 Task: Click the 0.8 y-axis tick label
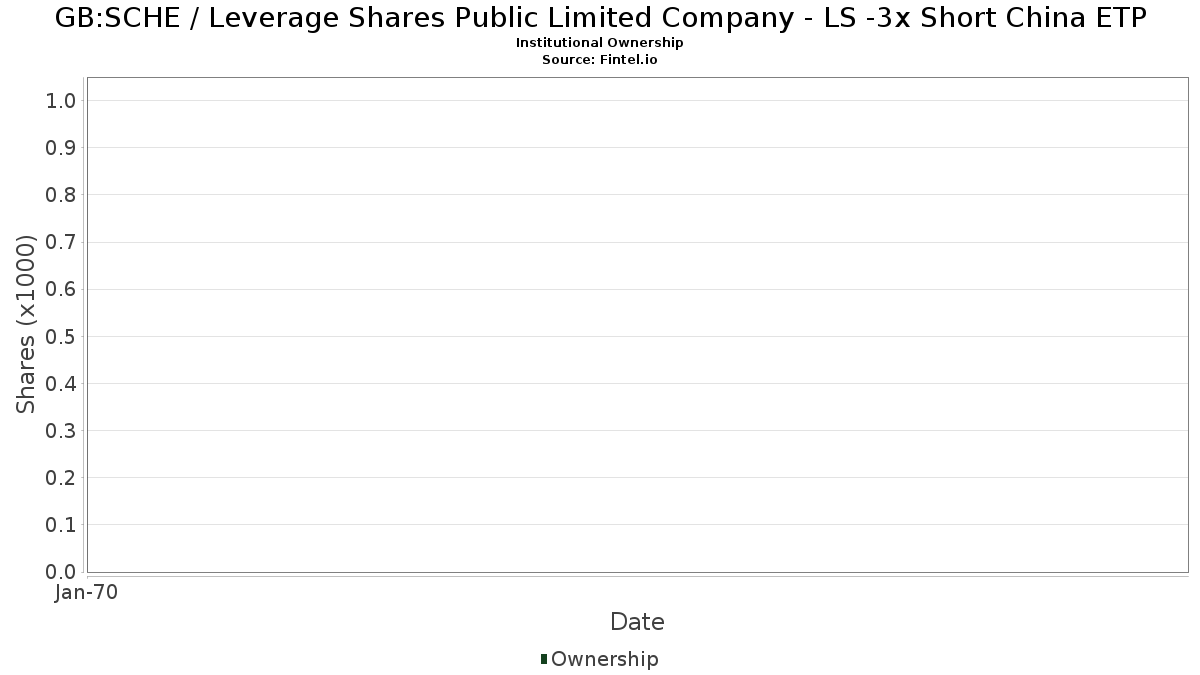[61, 195]
